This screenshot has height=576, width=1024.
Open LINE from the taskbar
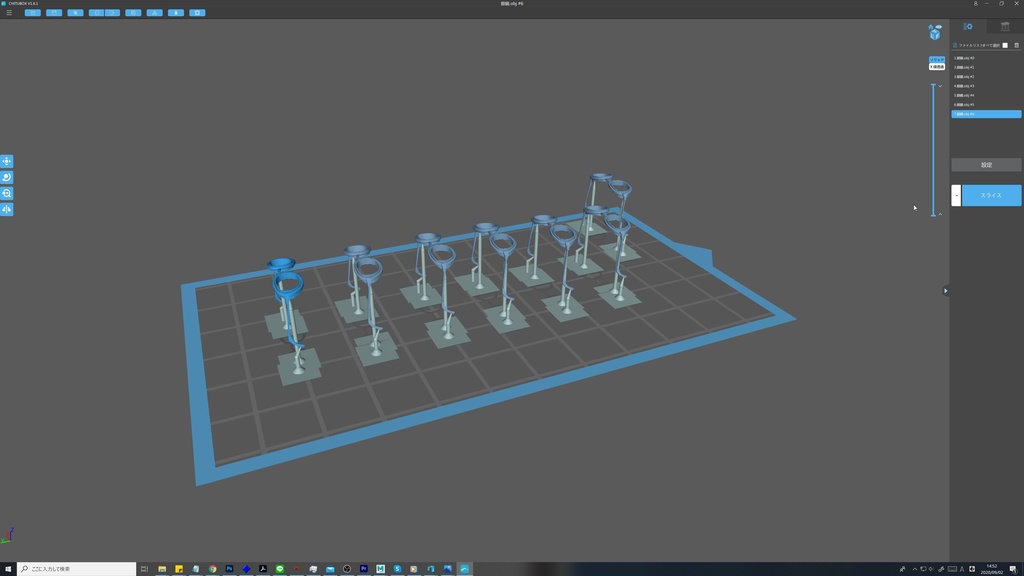click(280, 569)
